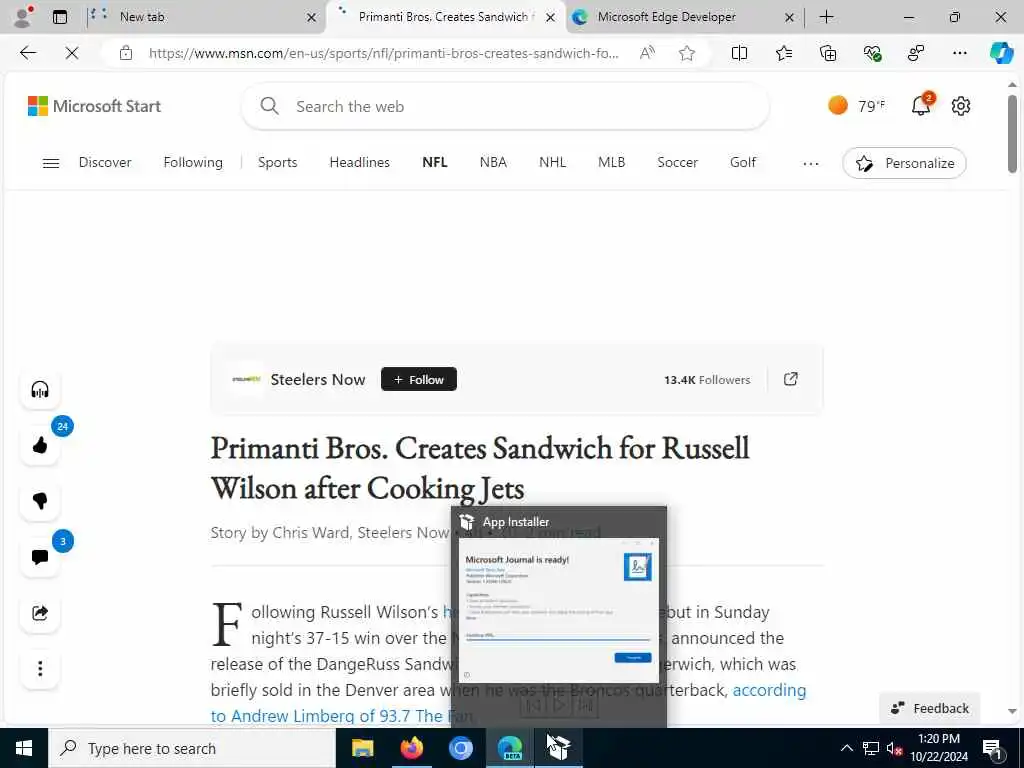Open Chrome from the taskbar

click(x=460, y=748)
